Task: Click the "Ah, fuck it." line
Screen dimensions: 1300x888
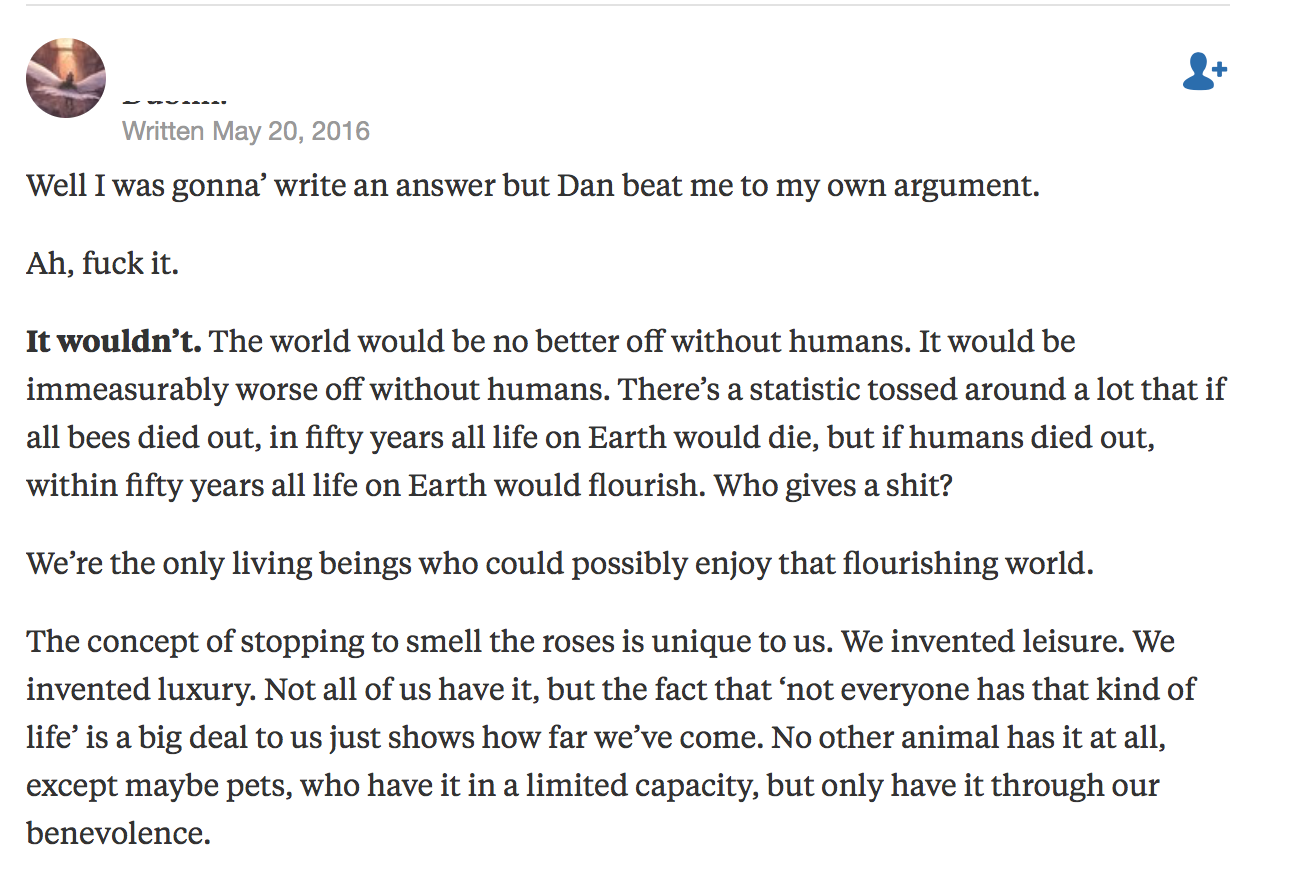Action: (x=102, y=266)
